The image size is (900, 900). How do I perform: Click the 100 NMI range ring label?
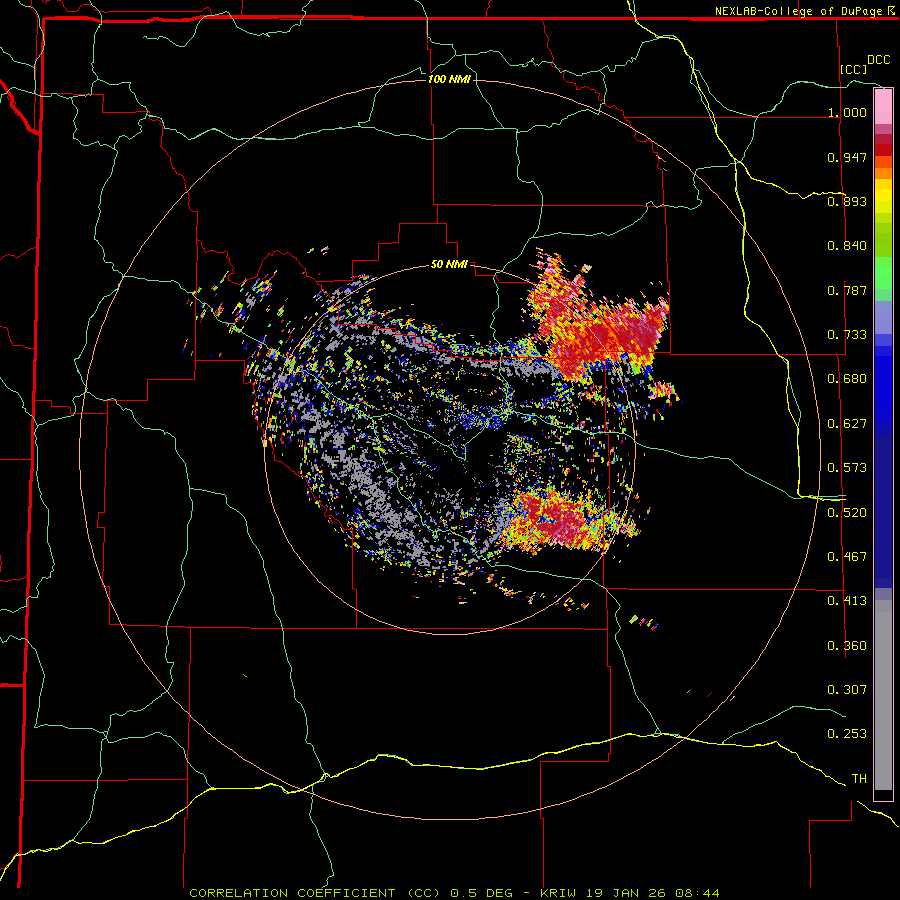click(449, 79)
